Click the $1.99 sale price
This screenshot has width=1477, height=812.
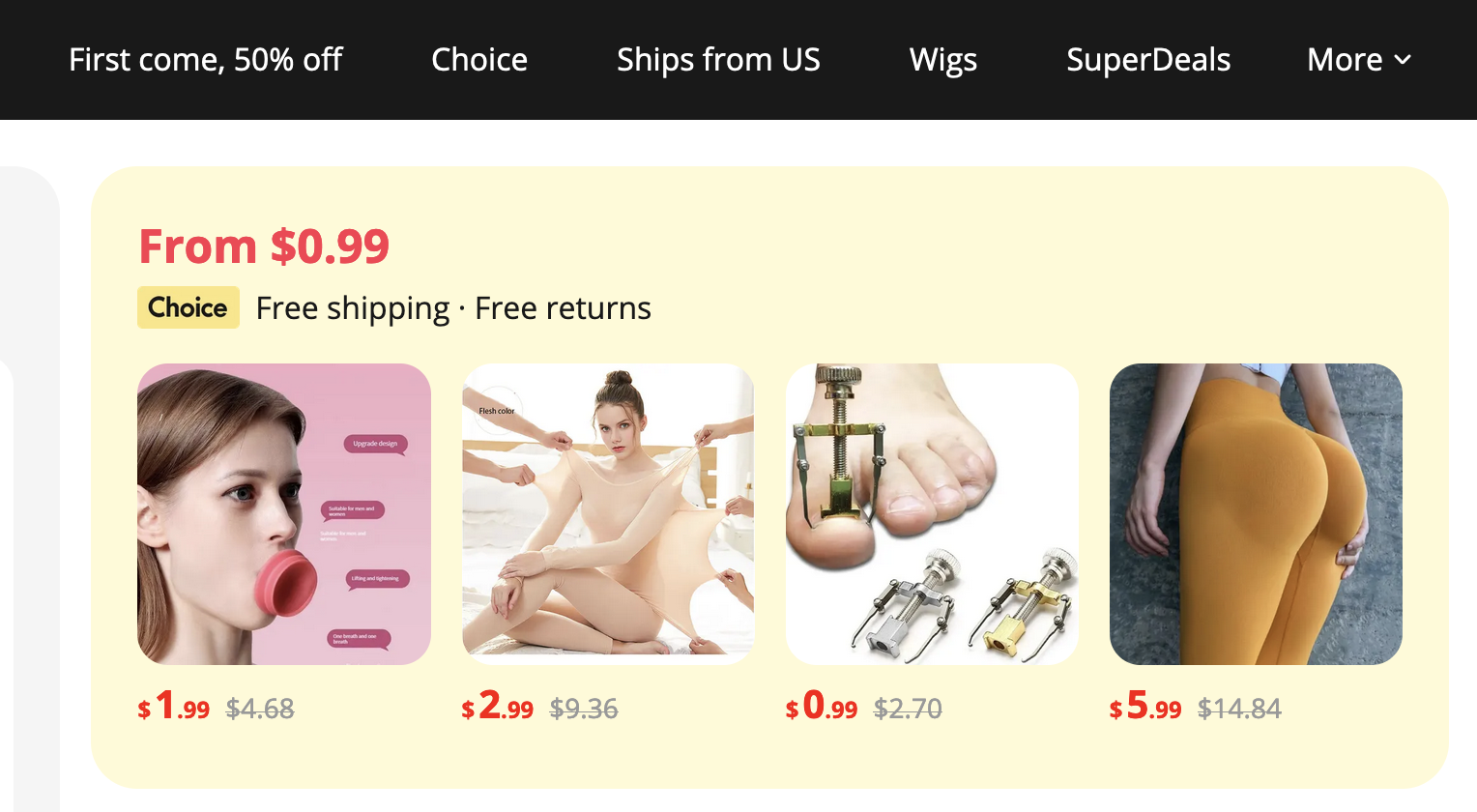[174, 707]
